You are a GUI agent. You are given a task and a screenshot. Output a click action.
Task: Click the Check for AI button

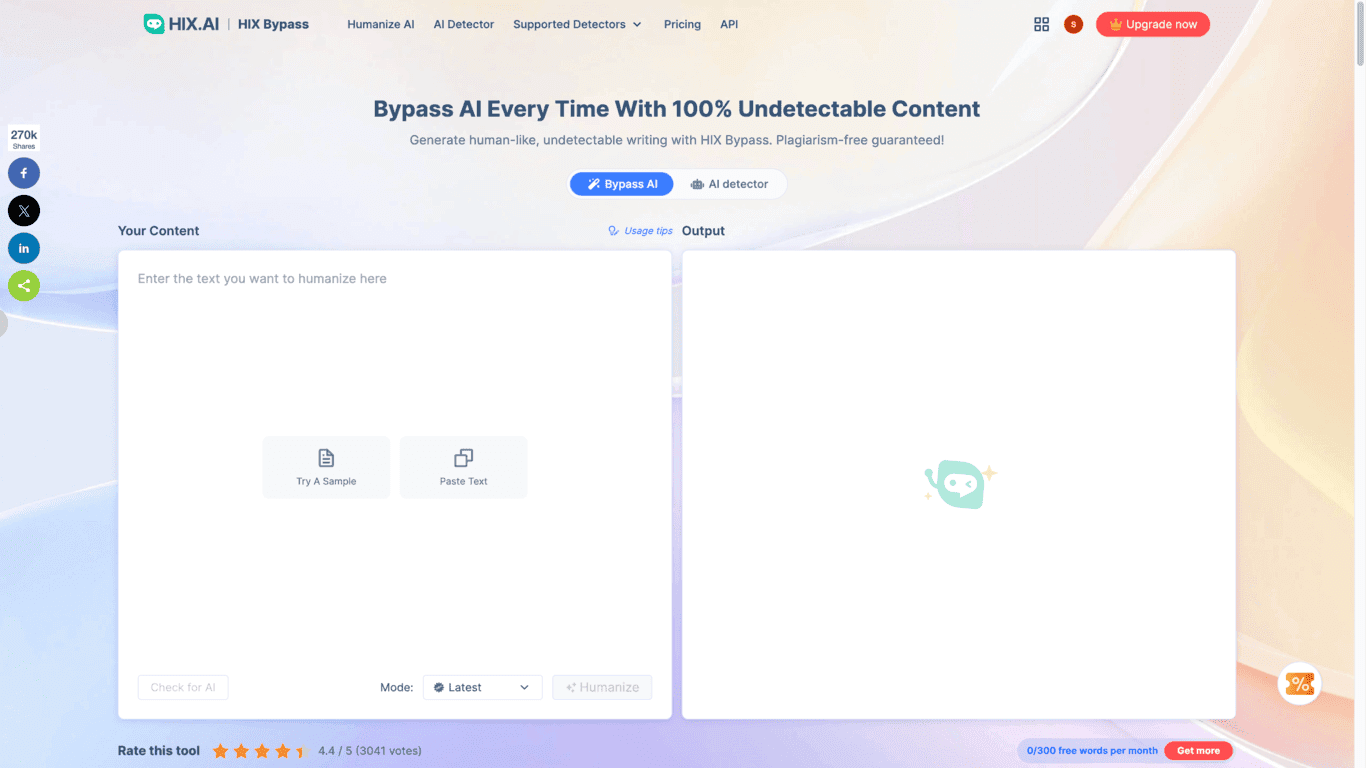coord(183,687)
